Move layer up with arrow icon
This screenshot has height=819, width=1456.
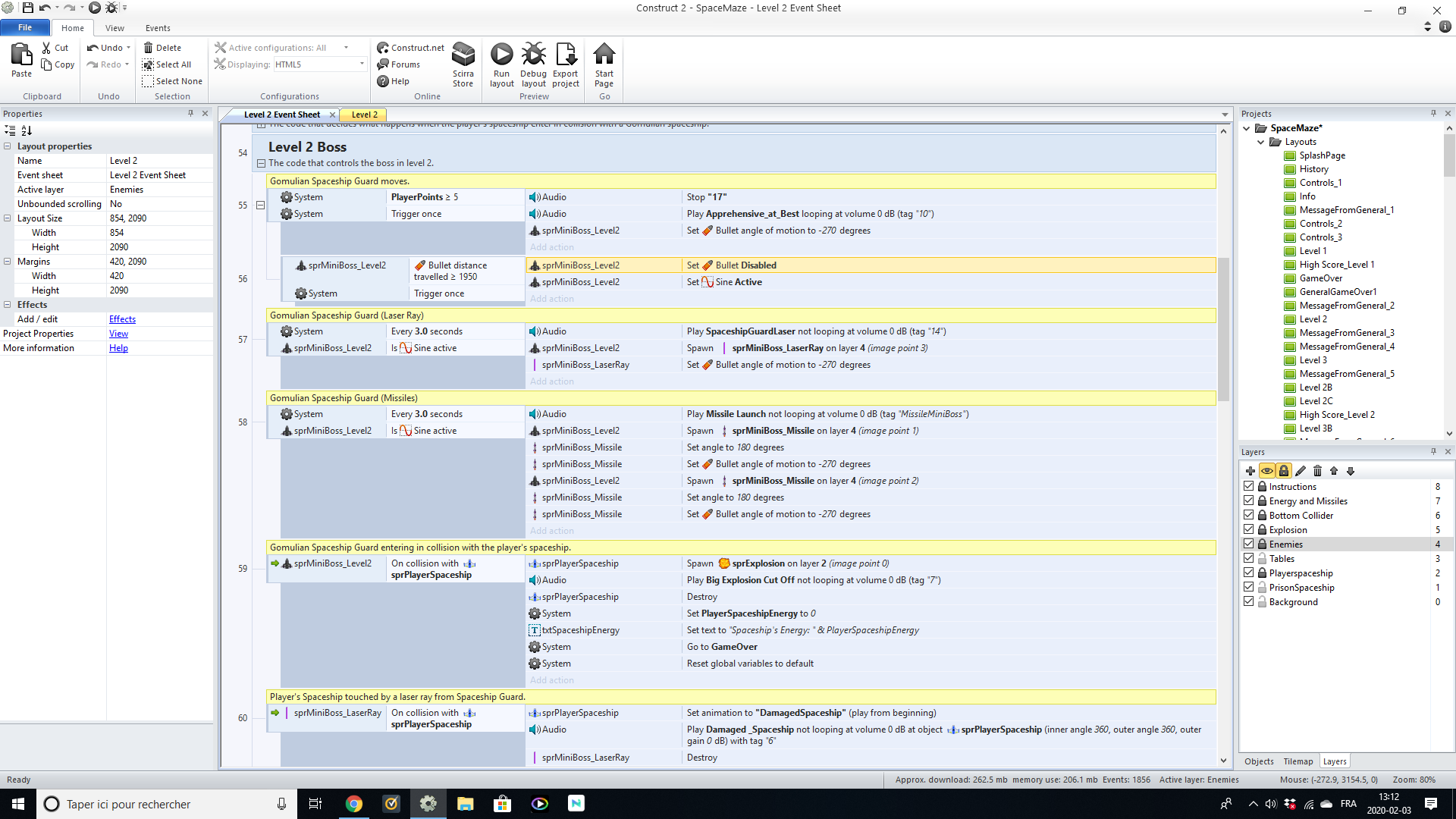tap(1334, 471)
